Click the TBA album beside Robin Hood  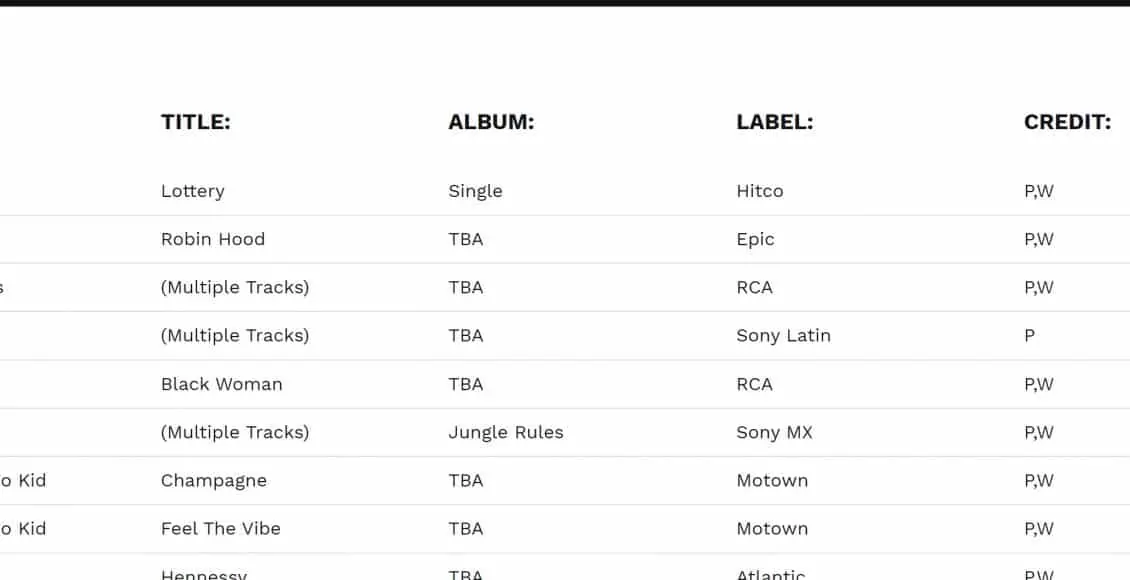466,239
